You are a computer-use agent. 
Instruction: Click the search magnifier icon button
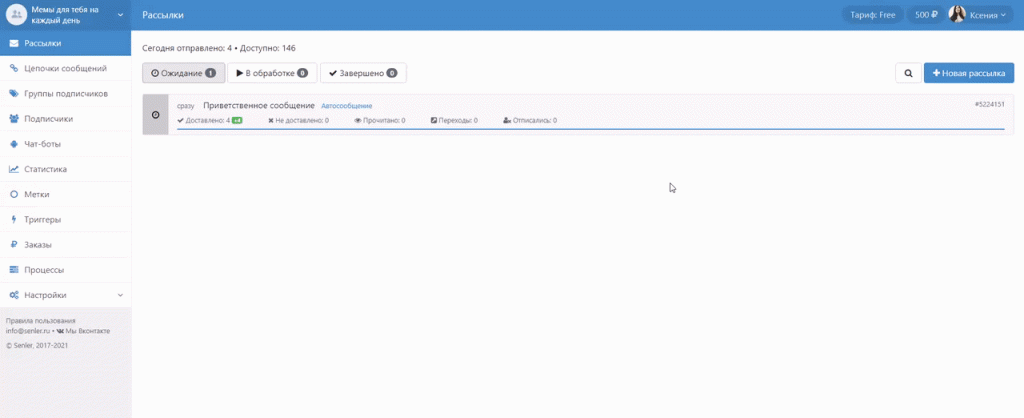(x=908, y=73)
